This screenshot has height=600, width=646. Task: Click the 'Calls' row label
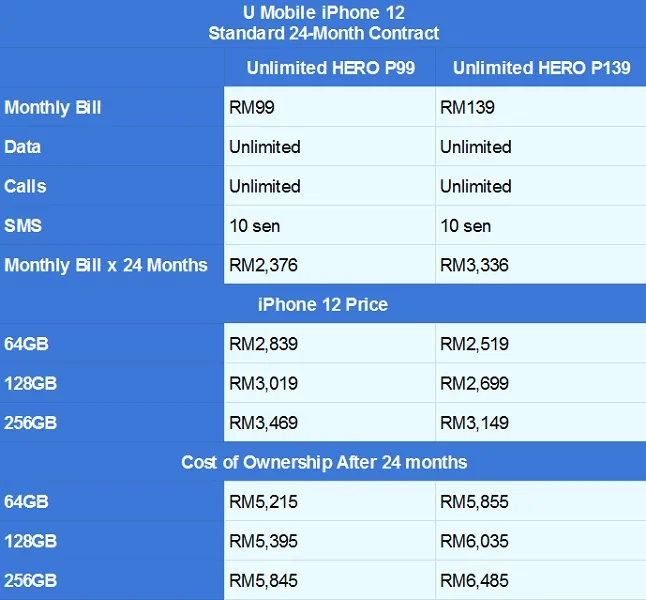click(25, 186)
